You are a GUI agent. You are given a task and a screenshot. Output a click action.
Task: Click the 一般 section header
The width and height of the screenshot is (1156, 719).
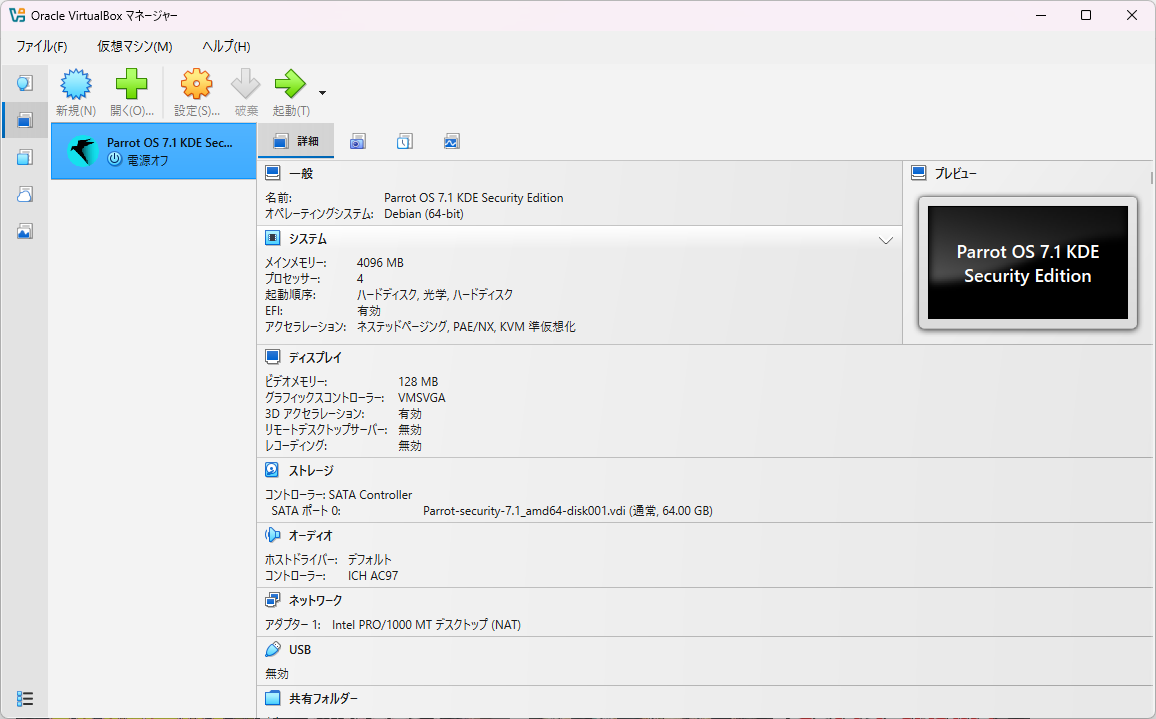tap(301, 173)
